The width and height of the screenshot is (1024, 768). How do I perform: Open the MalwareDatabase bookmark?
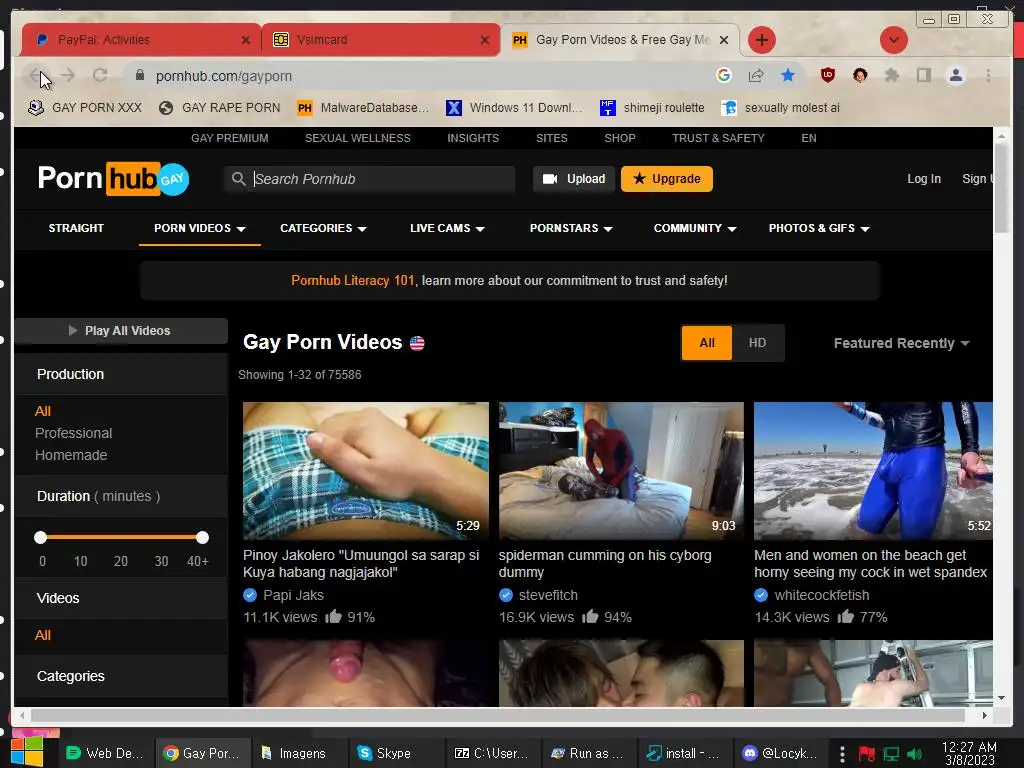coord(363,108)
